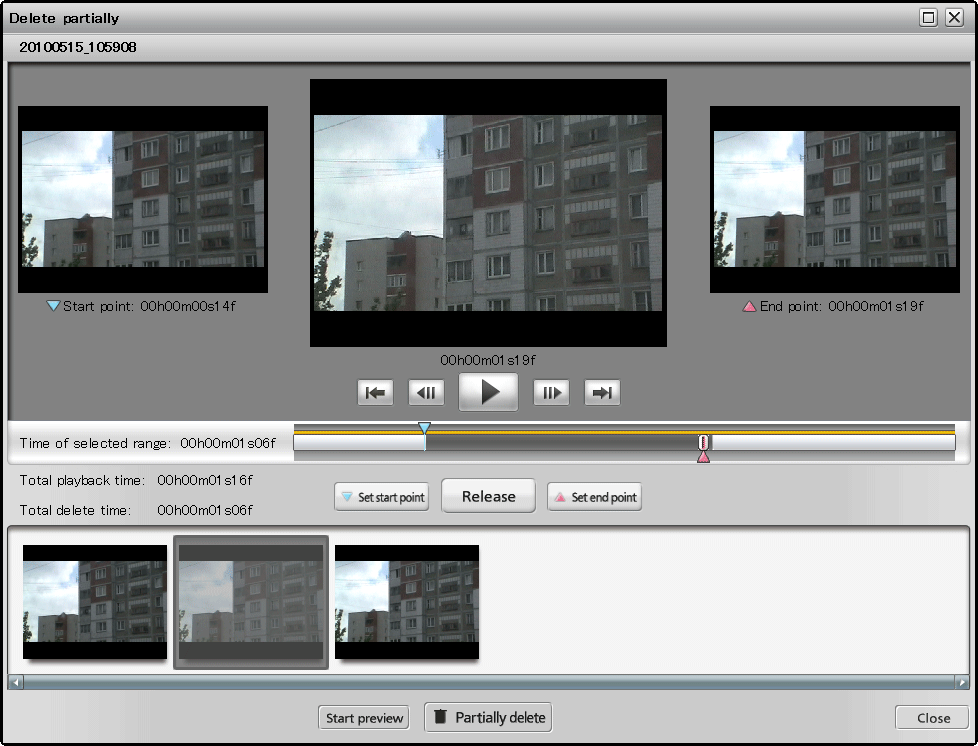Close the Delete partially window via X
Screen dimensions: 978x746
[954, 17]
